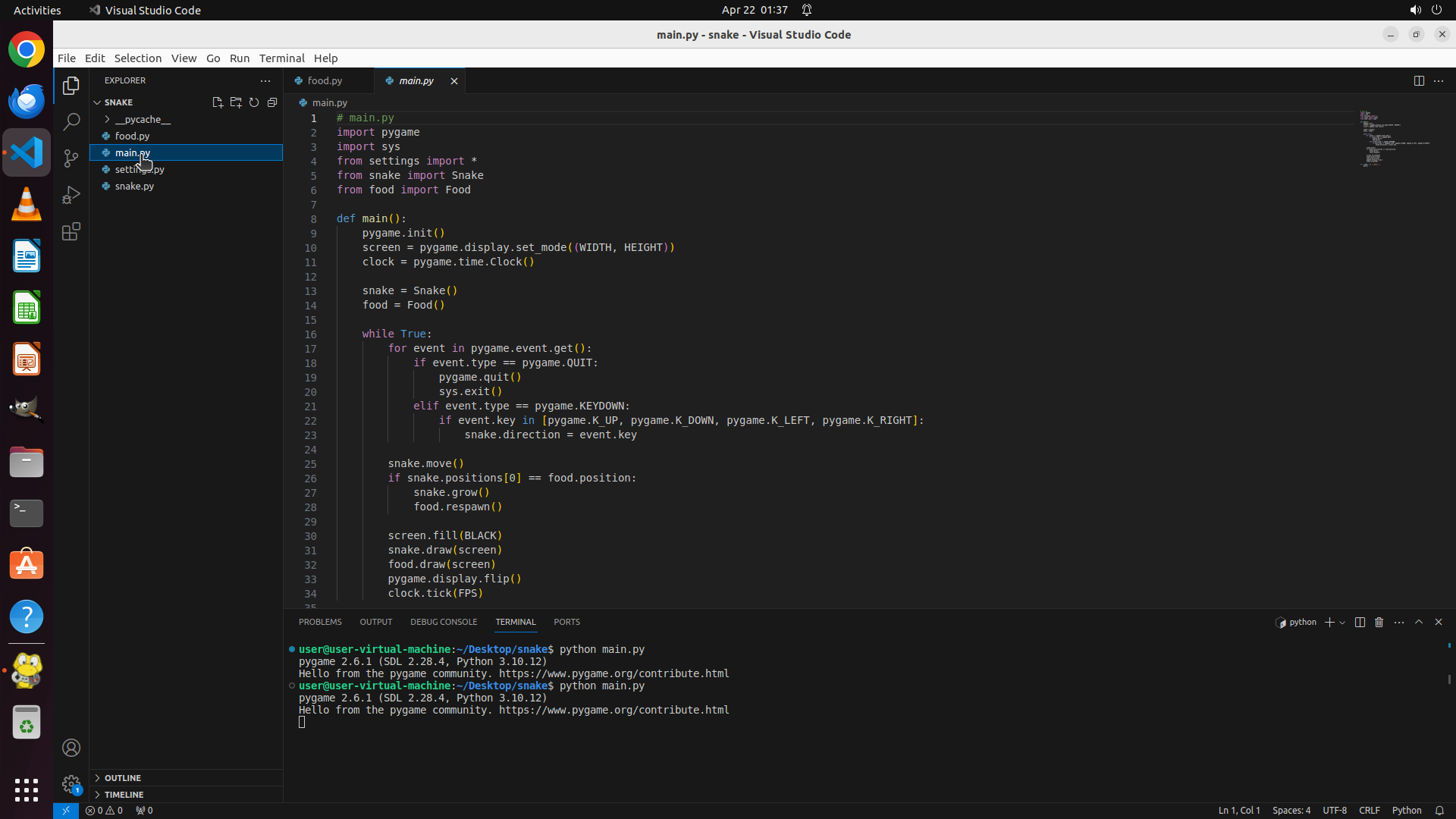
Task: Toggle notifications bell in status bar
Action: [x=1439, y=810]
